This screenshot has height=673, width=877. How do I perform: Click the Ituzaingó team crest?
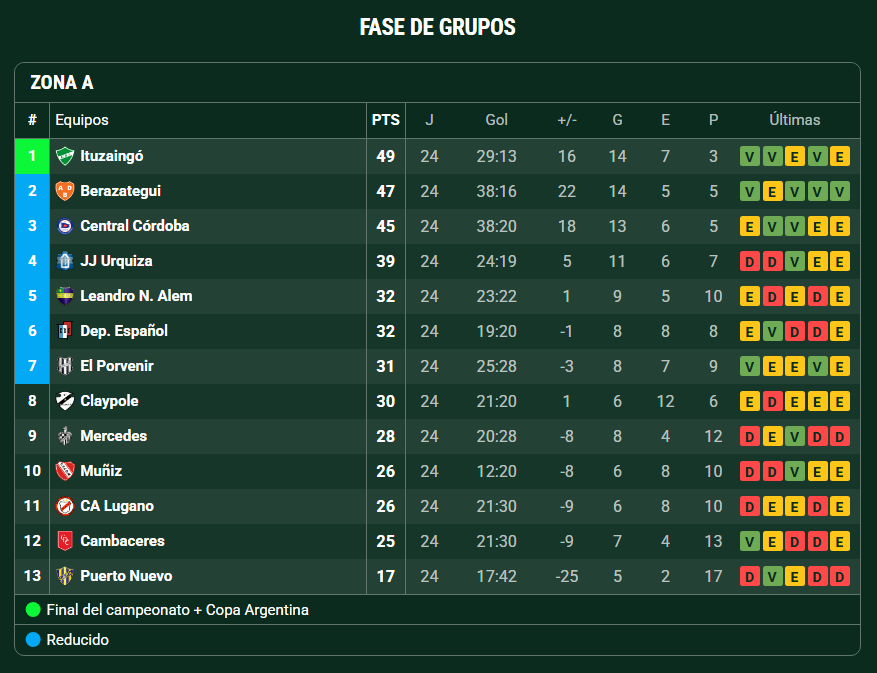[x=65, y=156]
